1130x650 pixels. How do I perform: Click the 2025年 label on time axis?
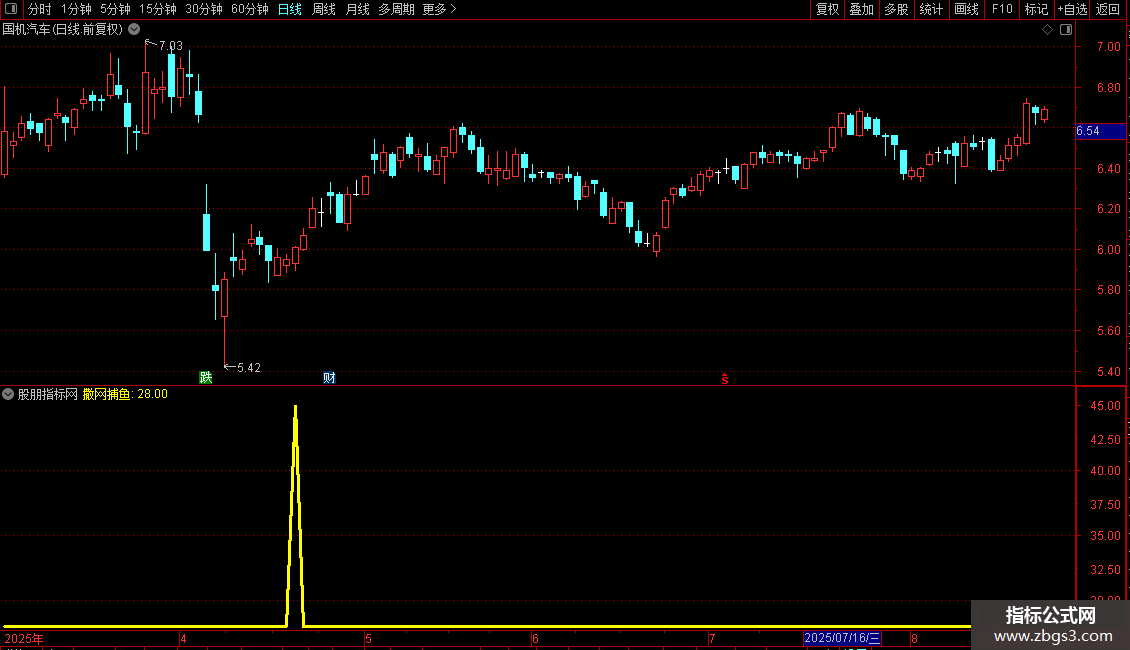tap(24, 638)
